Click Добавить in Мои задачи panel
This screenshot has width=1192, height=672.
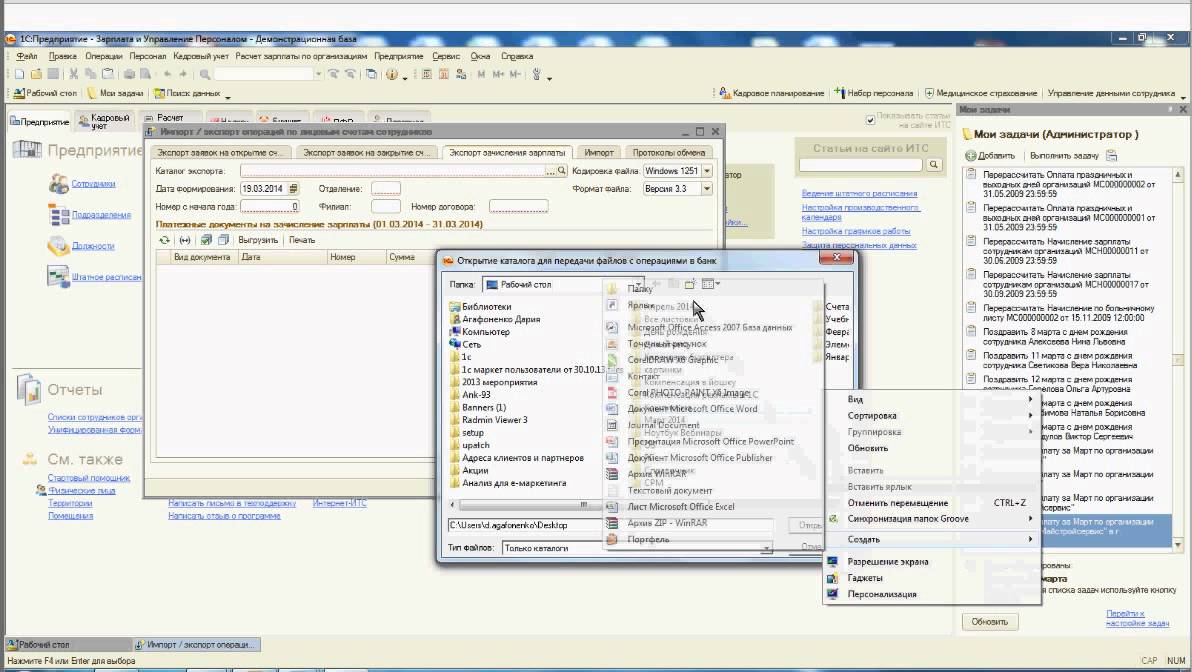991,156
